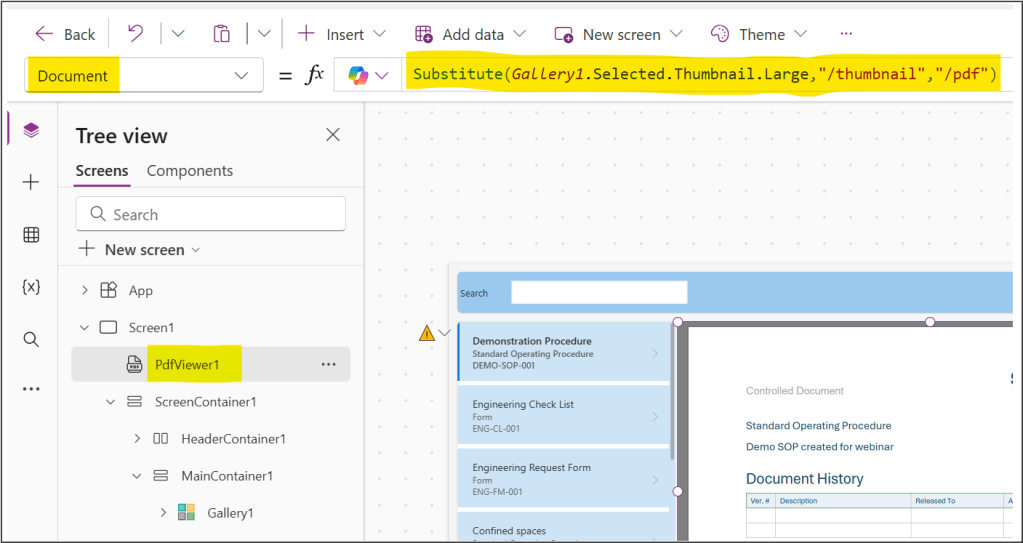The height and width of the screenshot is (543, 1023).
Task: Click the Search magnifier icon in left sidebar
Action: point(31,339)
